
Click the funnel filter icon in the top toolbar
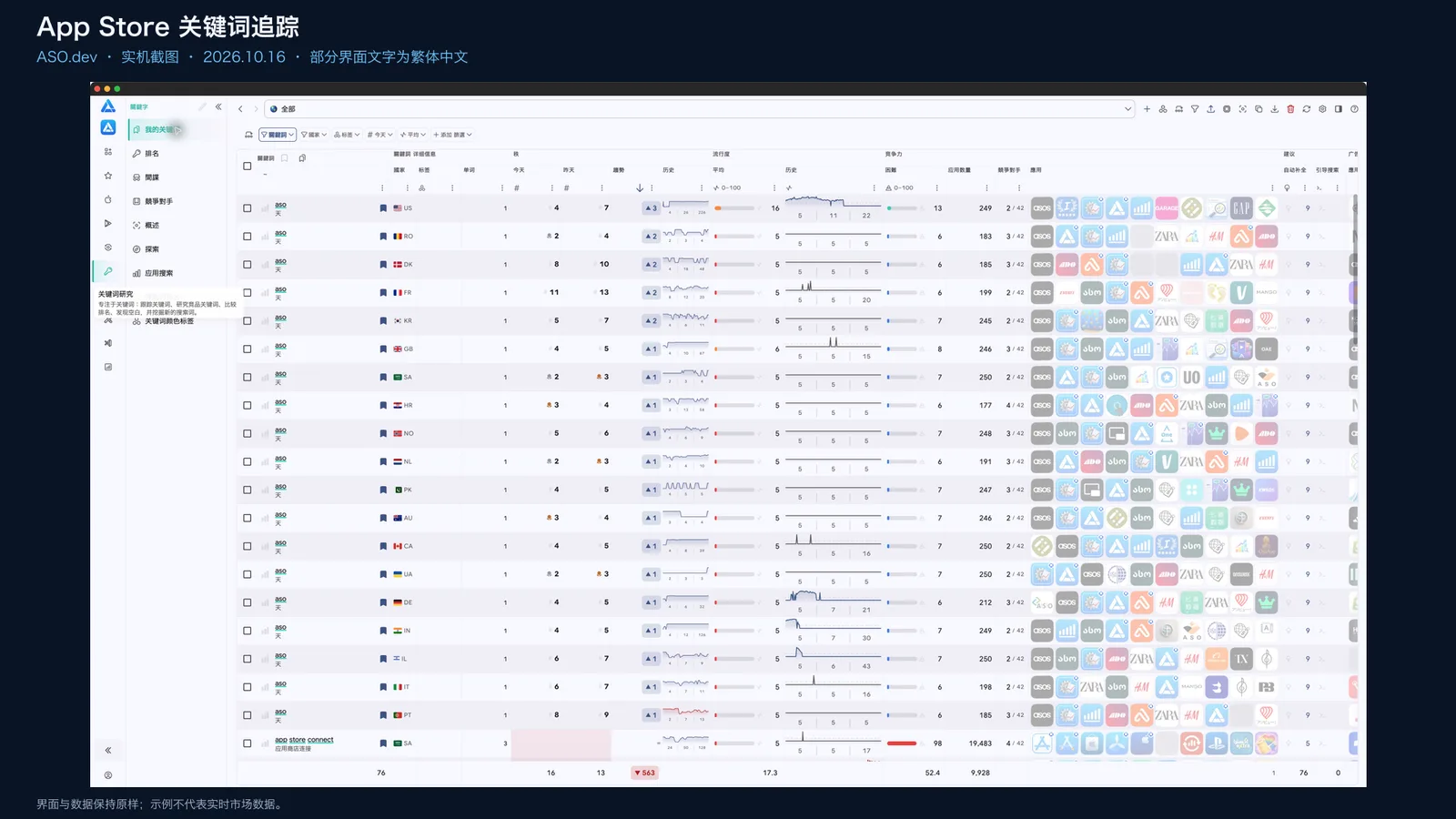click(1195, 108)
